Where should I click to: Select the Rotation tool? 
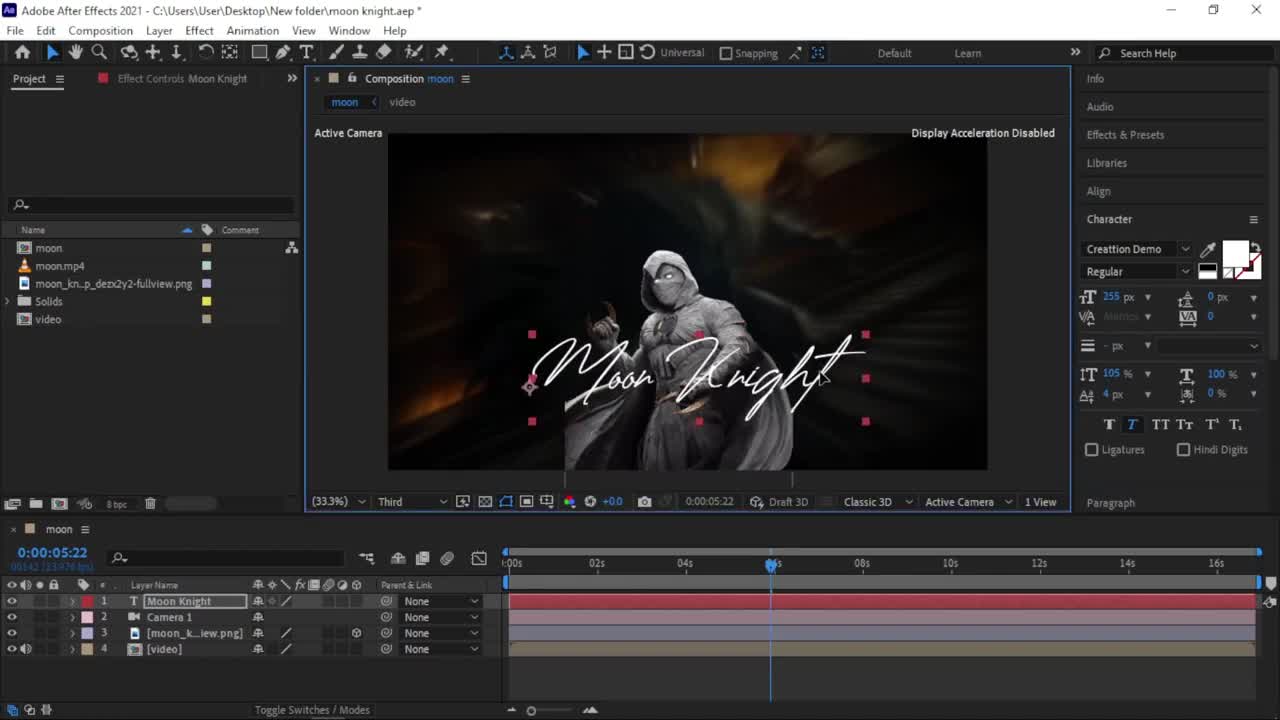[205, 53]
